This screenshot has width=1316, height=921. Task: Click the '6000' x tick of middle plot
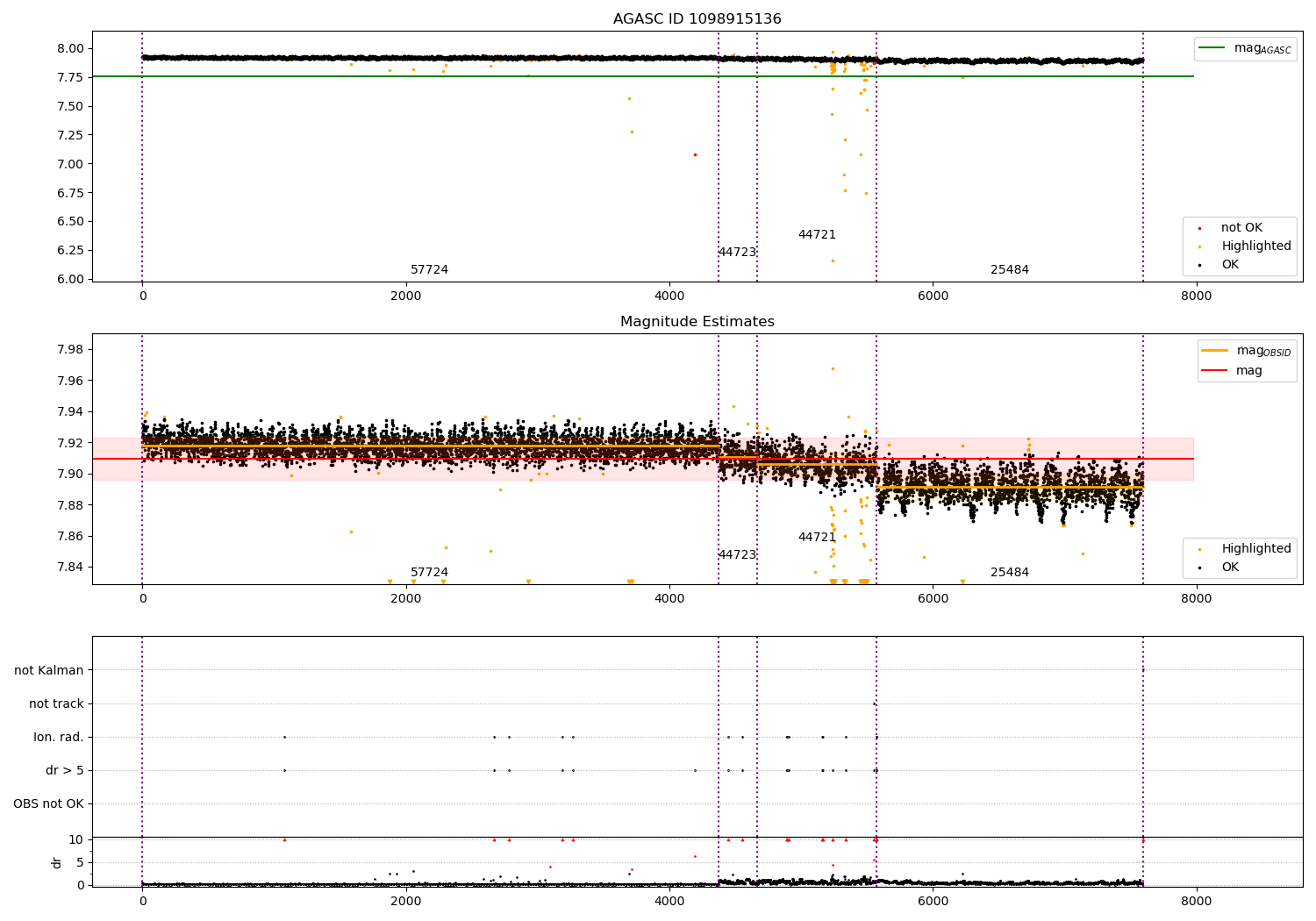[933, 599]
